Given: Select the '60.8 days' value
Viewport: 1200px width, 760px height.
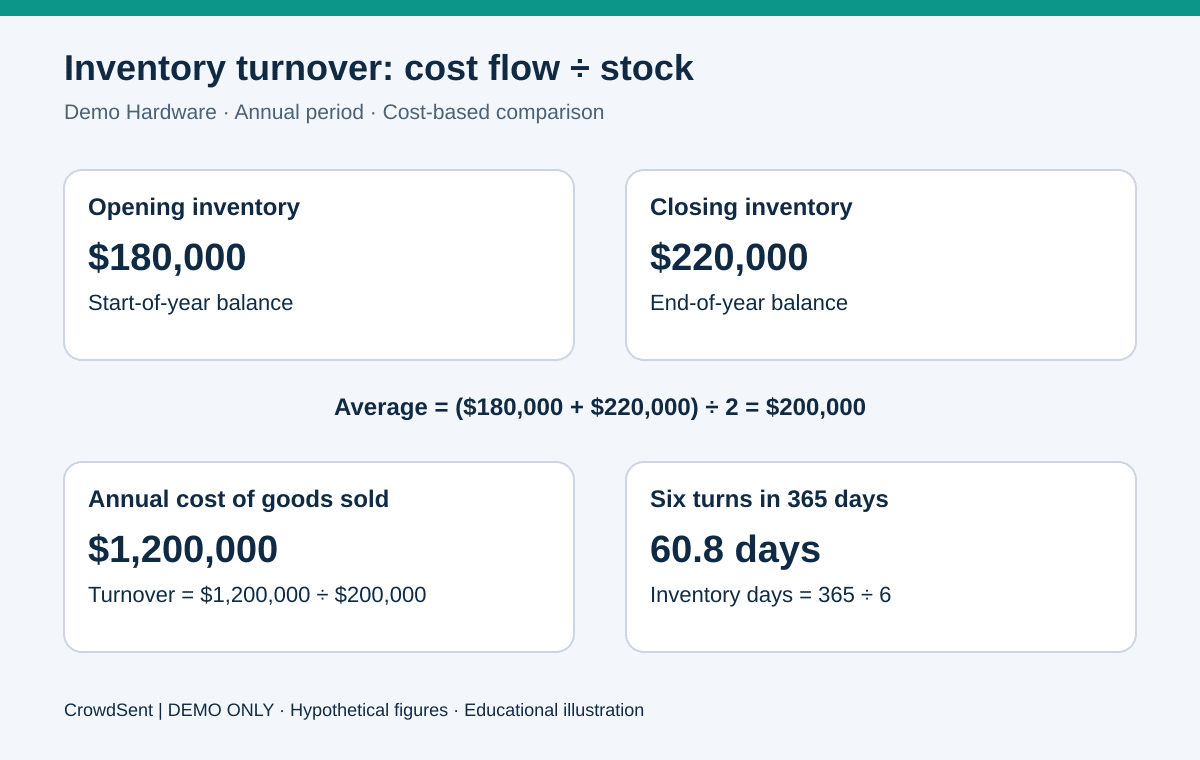Looking at the screenshot, I should click(735, 549).
